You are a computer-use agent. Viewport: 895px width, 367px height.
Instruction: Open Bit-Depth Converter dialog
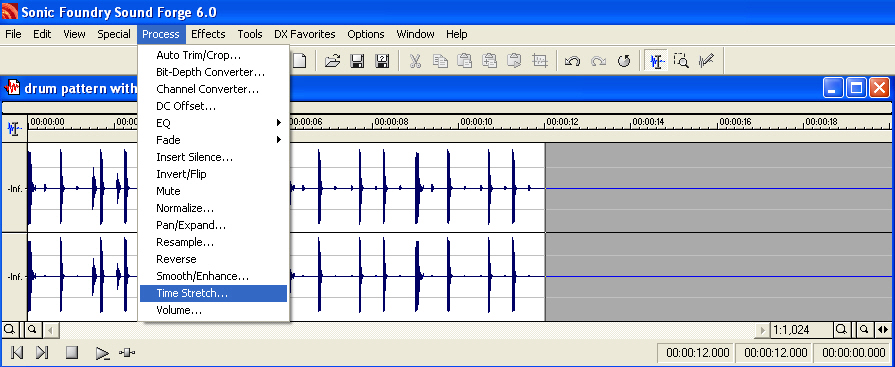click(213, 72)
